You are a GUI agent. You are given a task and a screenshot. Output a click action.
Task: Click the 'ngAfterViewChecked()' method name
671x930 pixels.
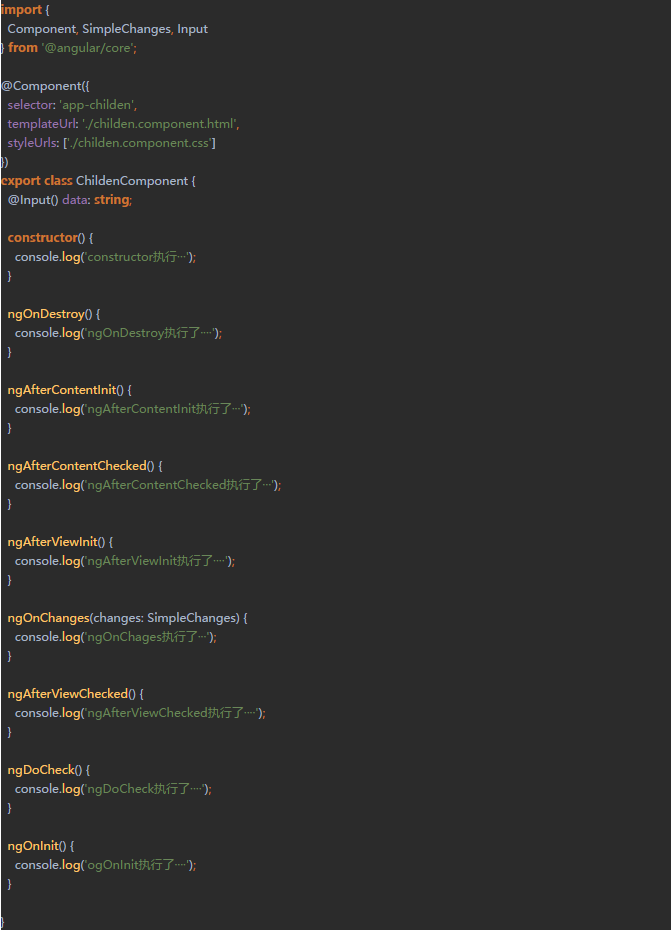[72, 693]
